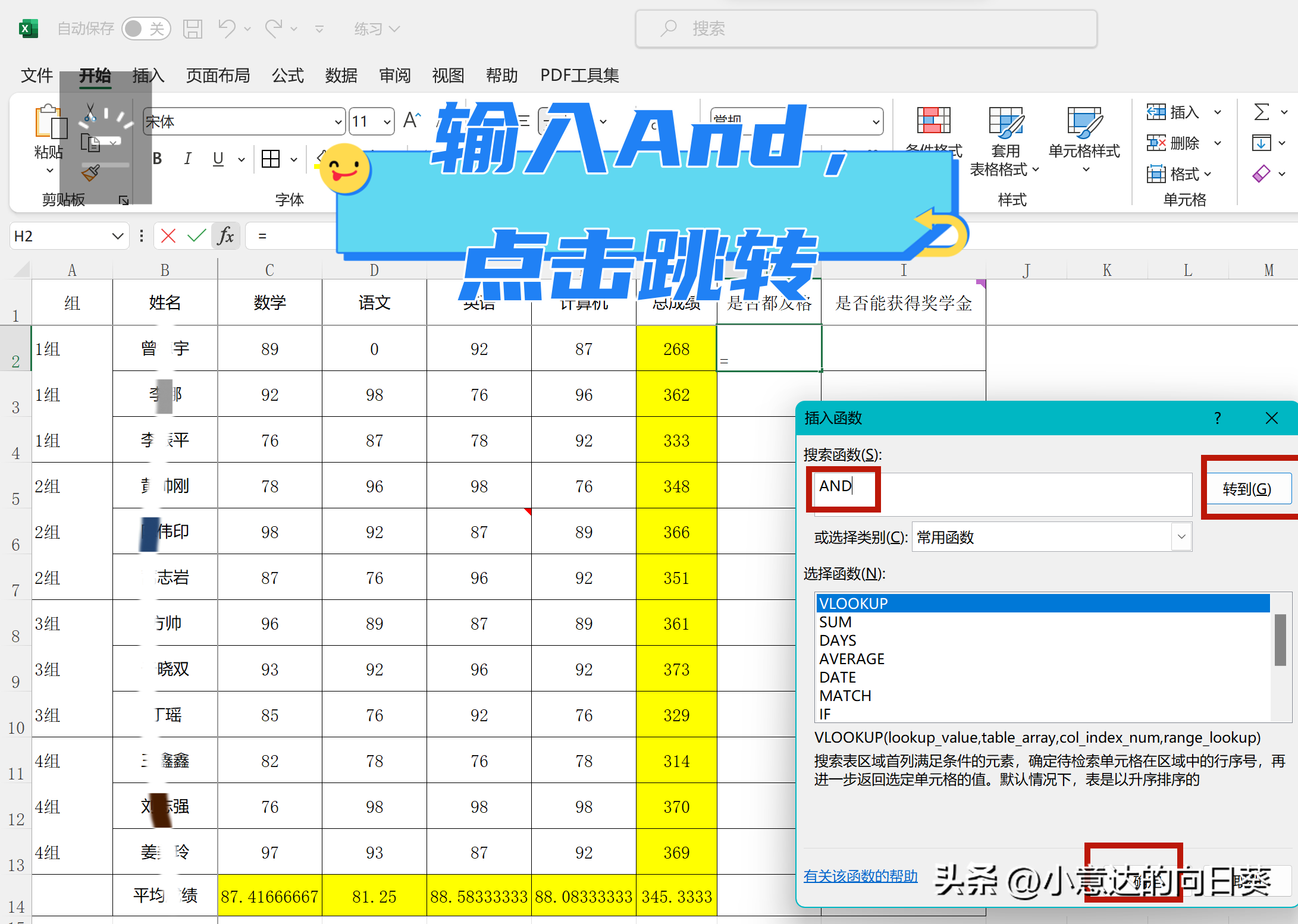Toggle Bold formatting
Viewport: 1298px width, 924px height.
coord(158,159)
